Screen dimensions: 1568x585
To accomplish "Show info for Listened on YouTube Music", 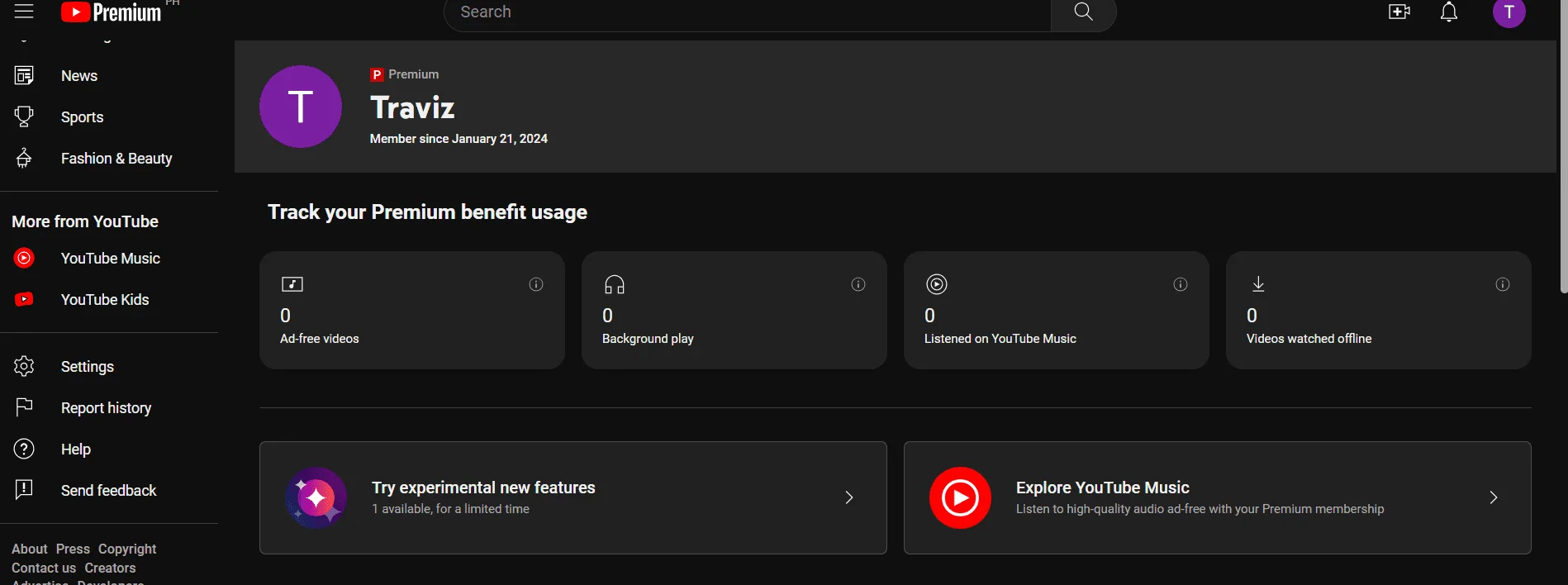I will [x=1181, y=284].
